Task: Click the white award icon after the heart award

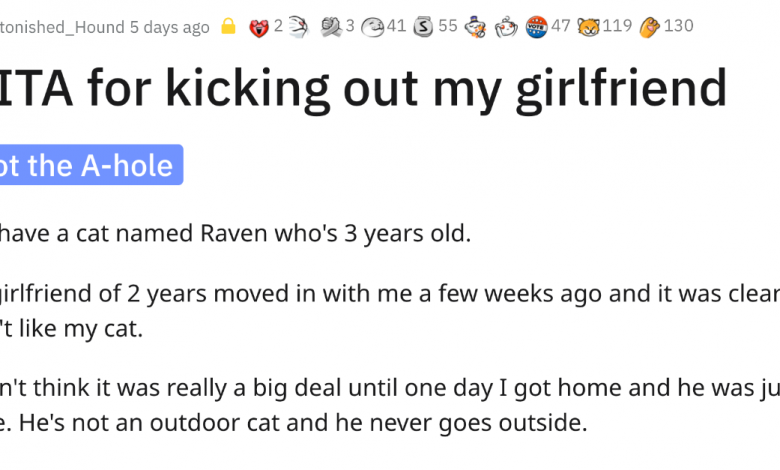Action: tap(297, 26)
